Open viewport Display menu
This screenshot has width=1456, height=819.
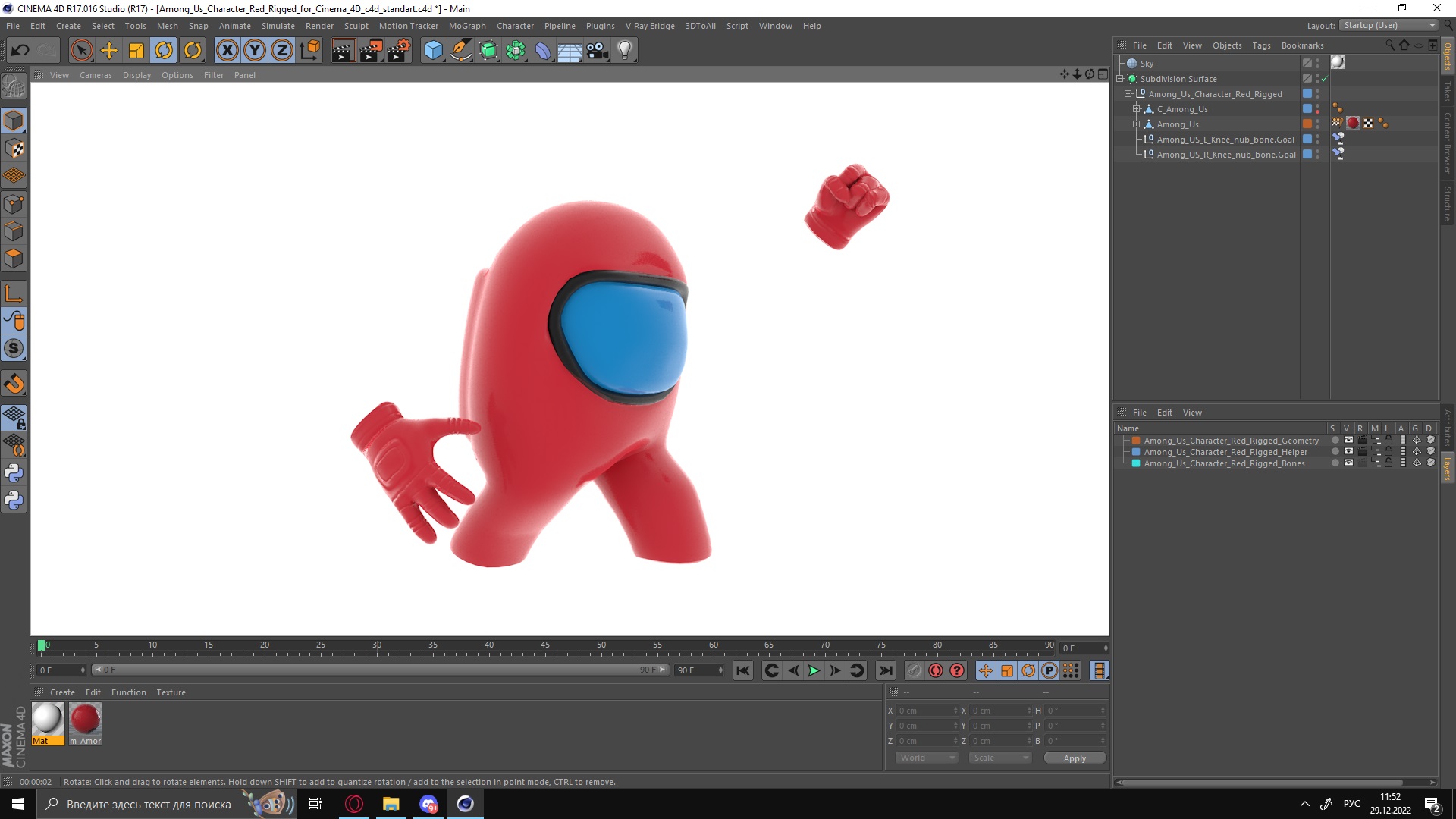point(136,75)
